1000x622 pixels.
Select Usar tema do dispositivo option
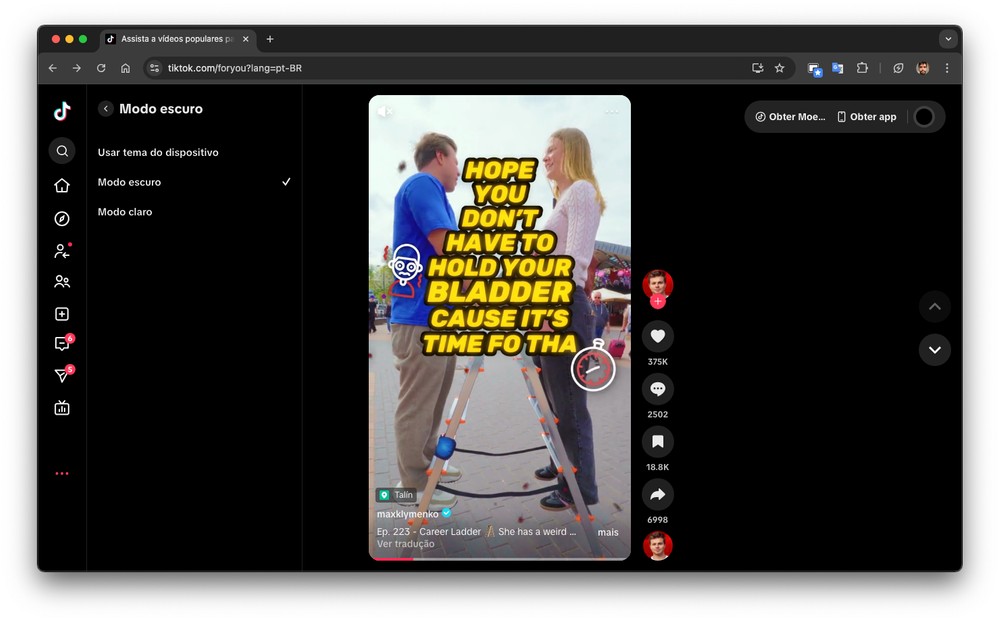(158, 153)
